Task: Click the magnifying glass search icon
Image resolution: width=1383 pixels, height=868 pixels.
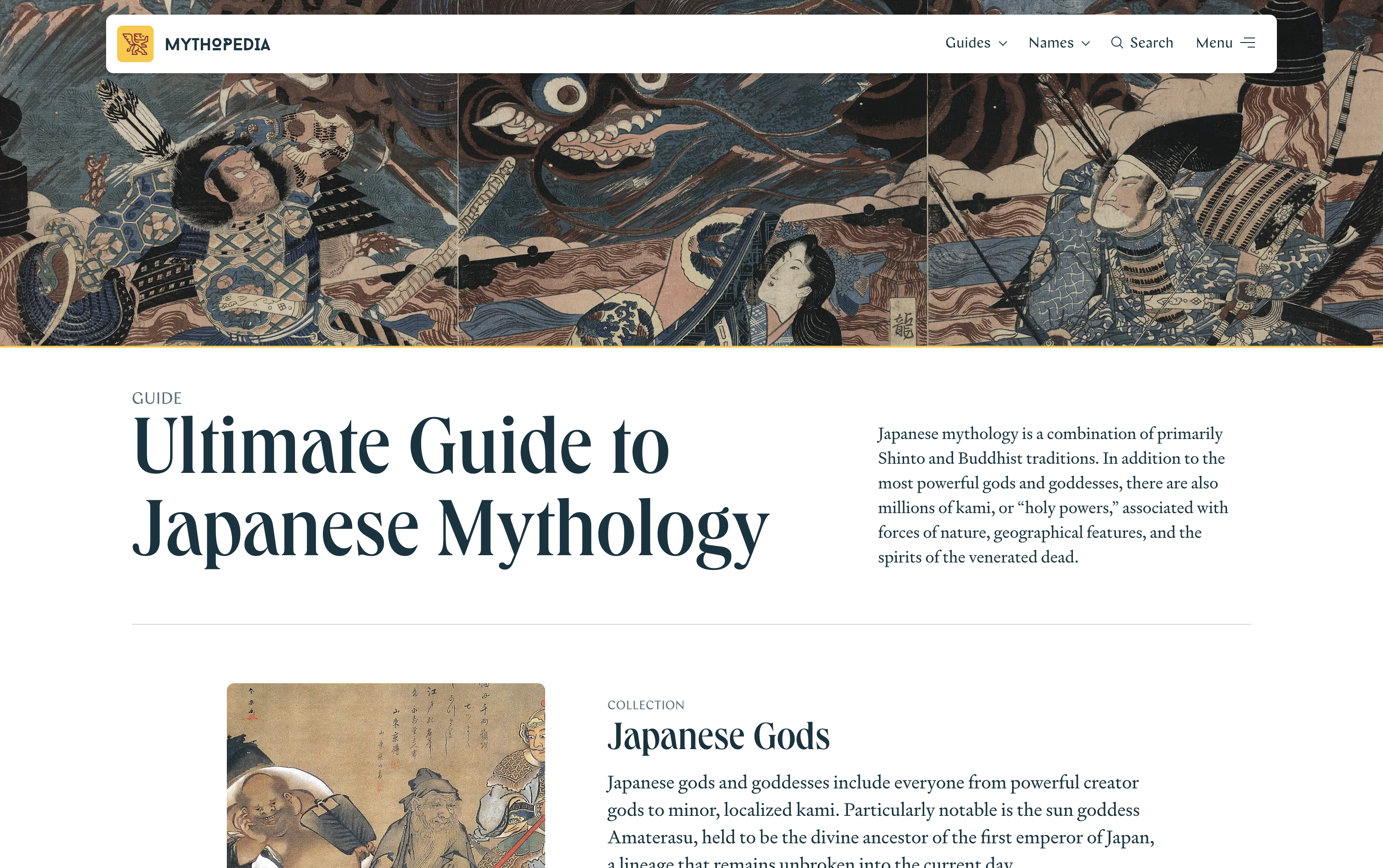Action: point(1117,43)
